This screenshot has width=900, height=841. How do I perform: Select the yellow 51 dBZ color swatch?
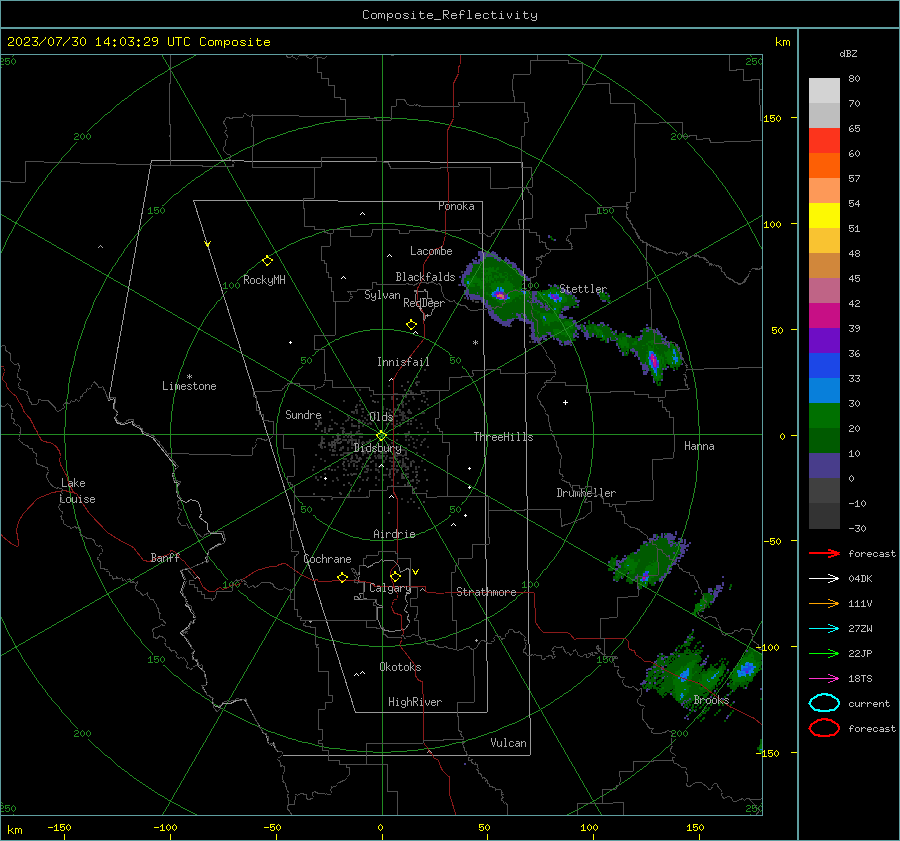[824, 216]
